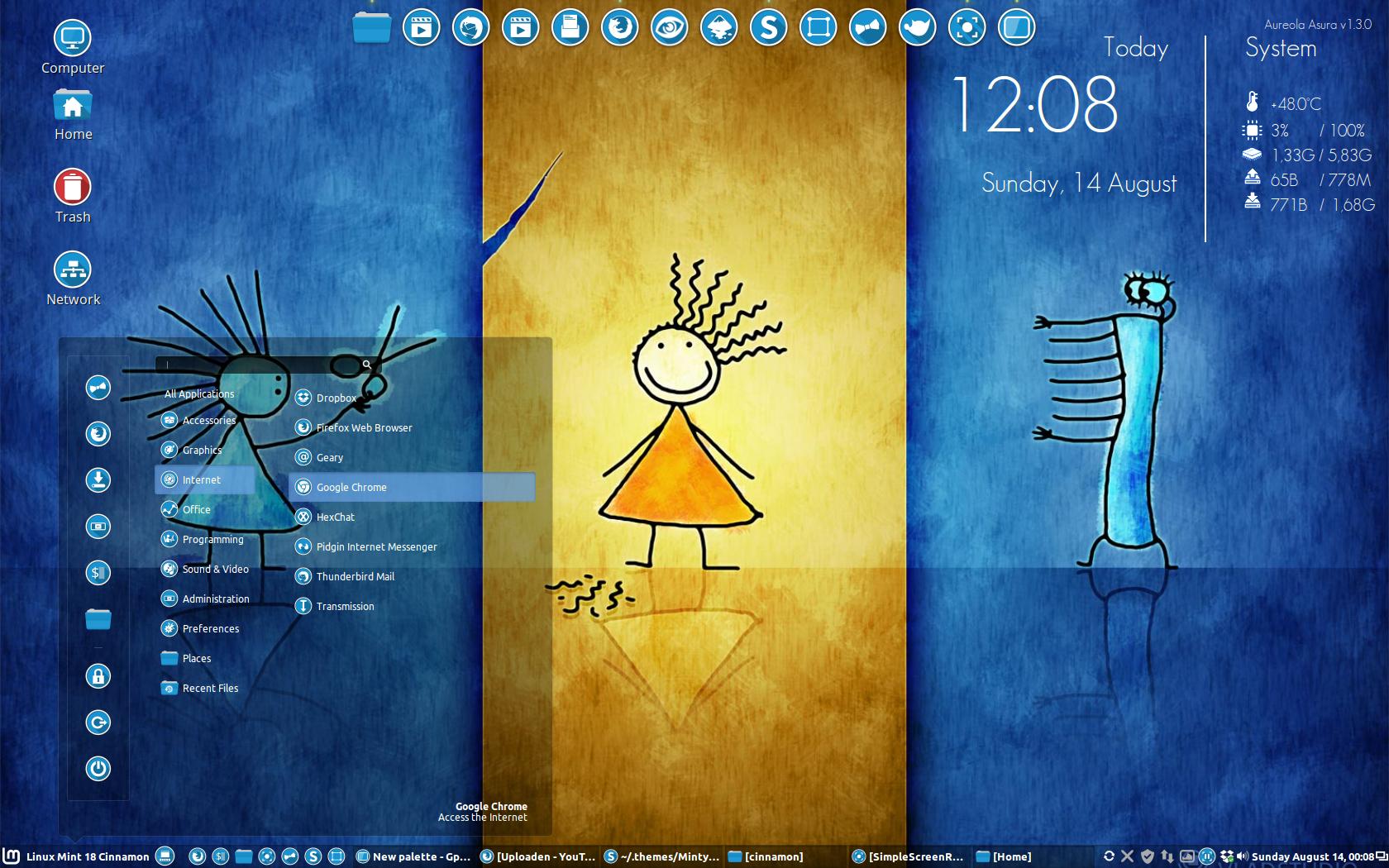
Task: Click the volume speaker icon in the panel
Action: [x=1243, y=856]
